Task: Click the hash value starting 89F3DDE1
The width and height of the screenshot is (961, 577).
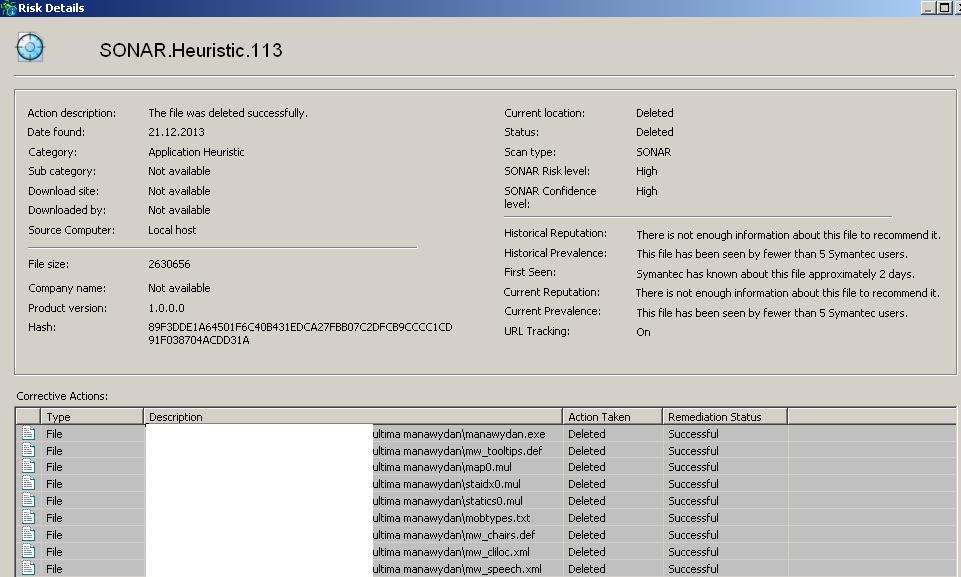Action: 300,334
